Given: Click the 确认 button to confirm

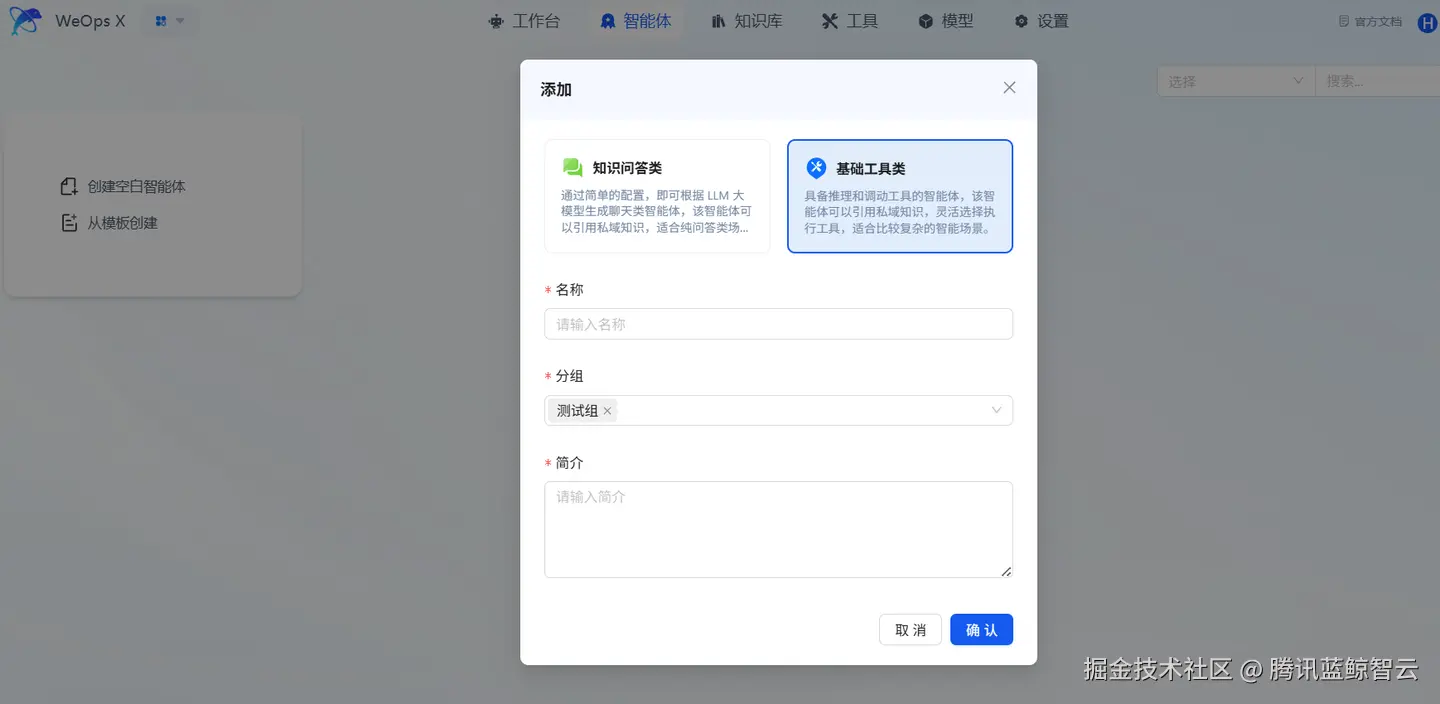Looking at the screenshot, I should click(x=980, y=629).
